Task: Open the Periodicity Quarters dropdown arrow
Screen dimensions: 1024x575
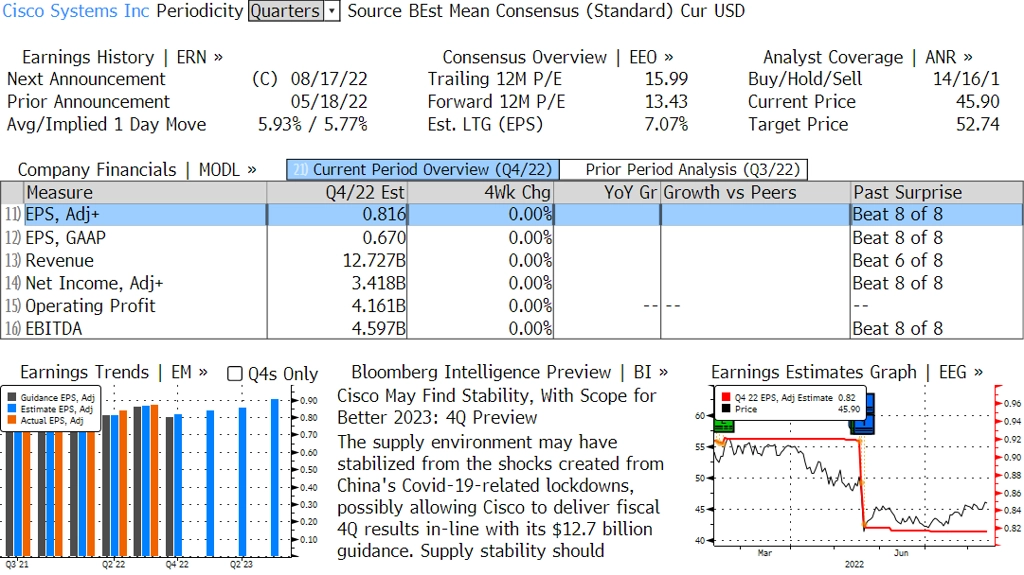Action: click(332, 11)
